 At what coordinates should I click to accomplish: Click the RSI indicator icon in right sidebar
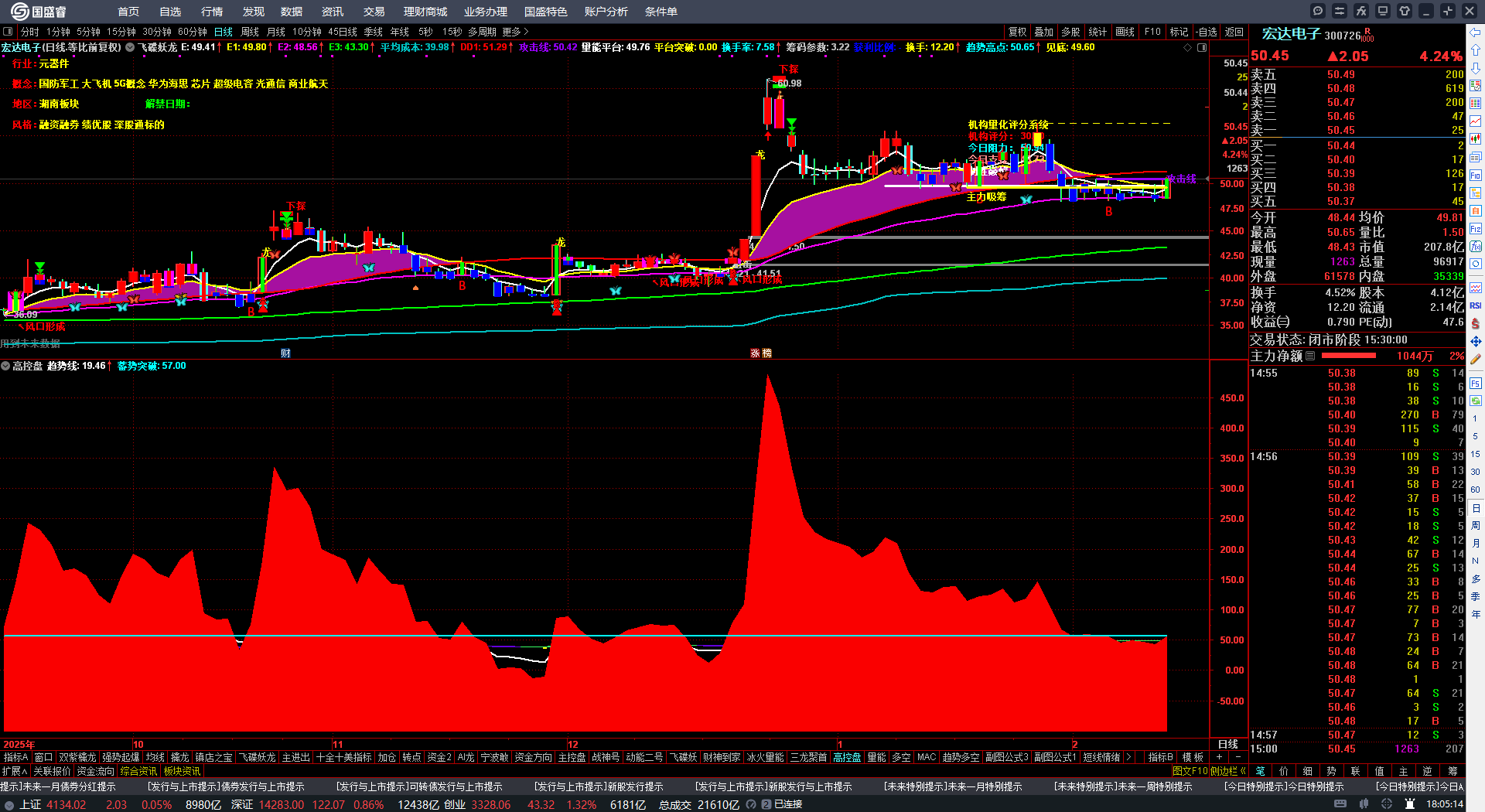point(1476,305)
